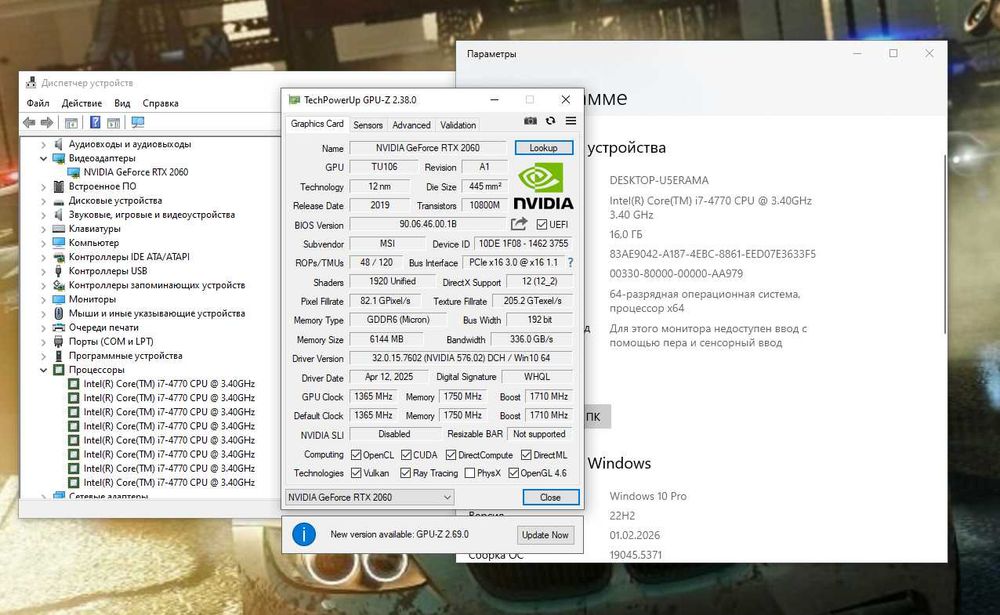This screenshot has height=615, width=1000.
Task: Click the NVIDIA logo in GPU-Z
Action: (x=543, y=186)
